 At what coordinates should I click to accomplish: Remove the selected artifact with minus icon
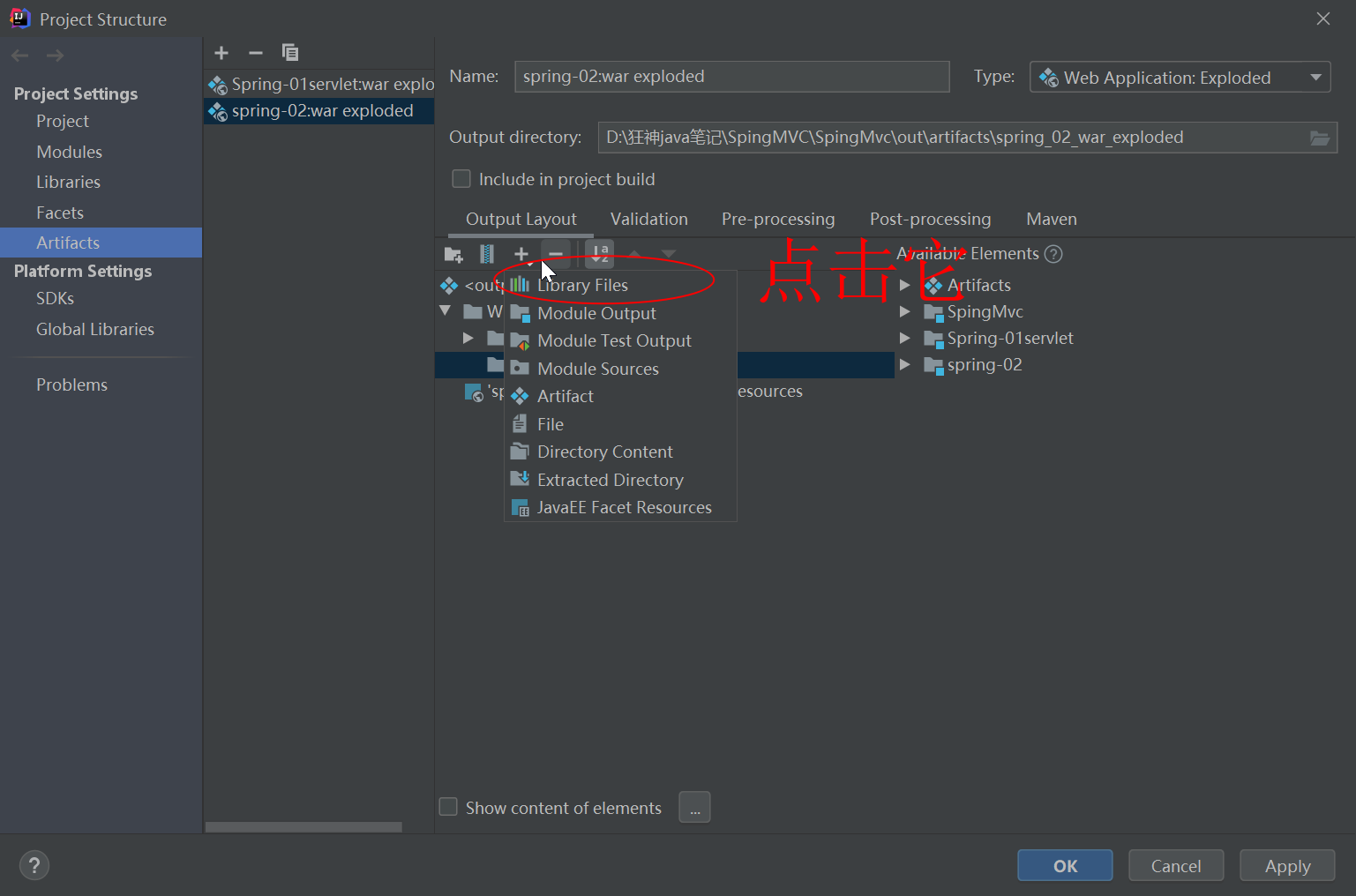point(256,53)
